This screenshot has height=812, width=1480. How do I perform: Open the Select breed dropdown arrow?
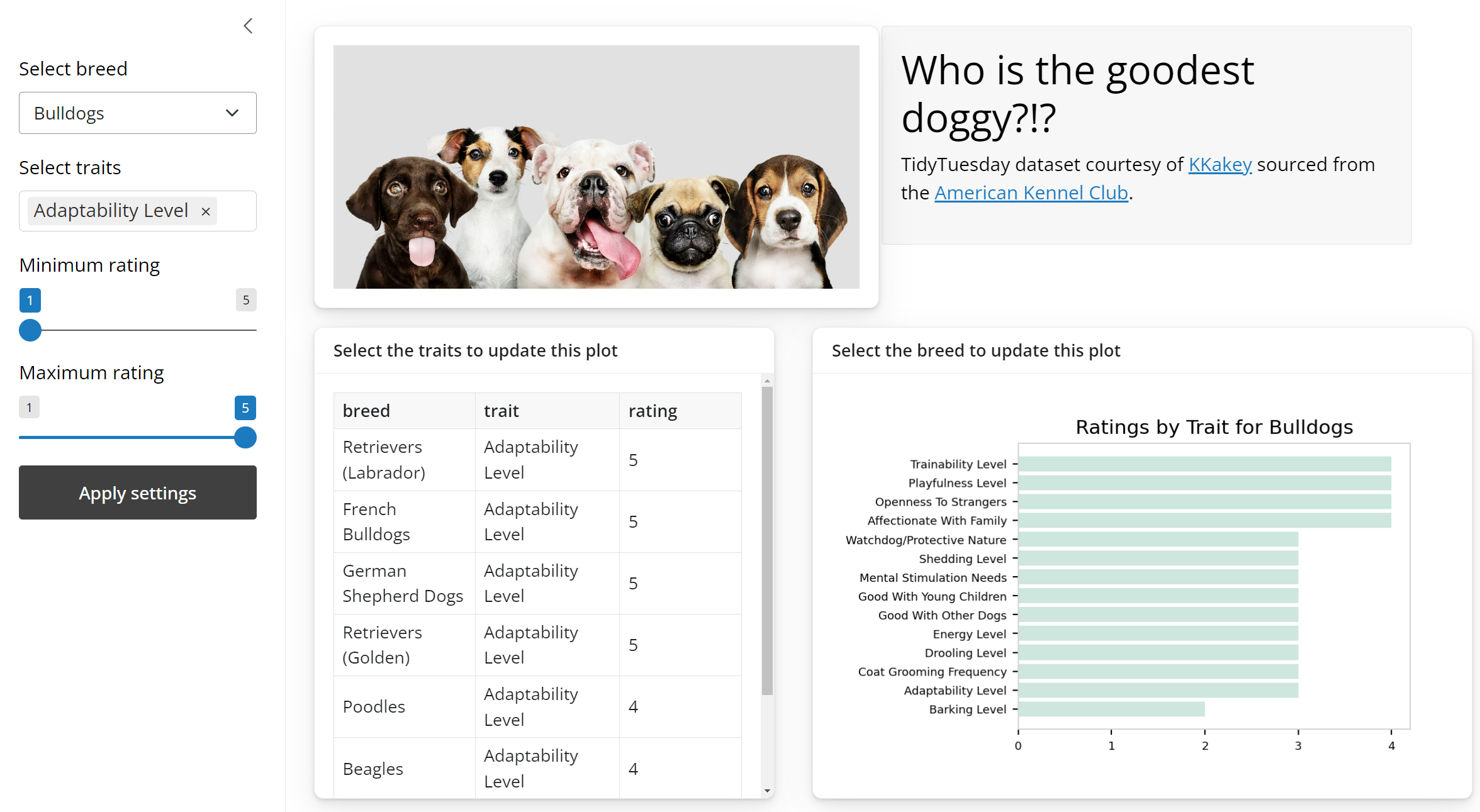coord(231,113)
